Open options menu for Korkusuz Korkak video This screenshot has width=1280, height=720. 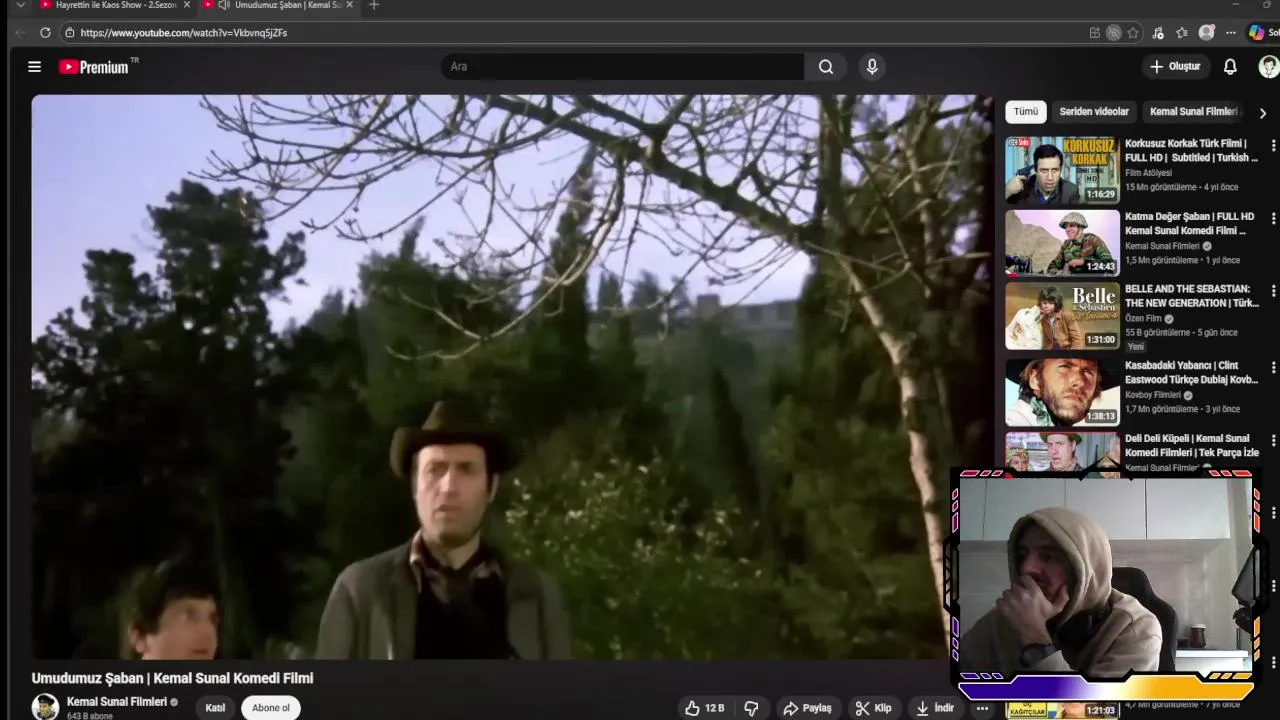pyautogui.click(x=1273, y=145)
